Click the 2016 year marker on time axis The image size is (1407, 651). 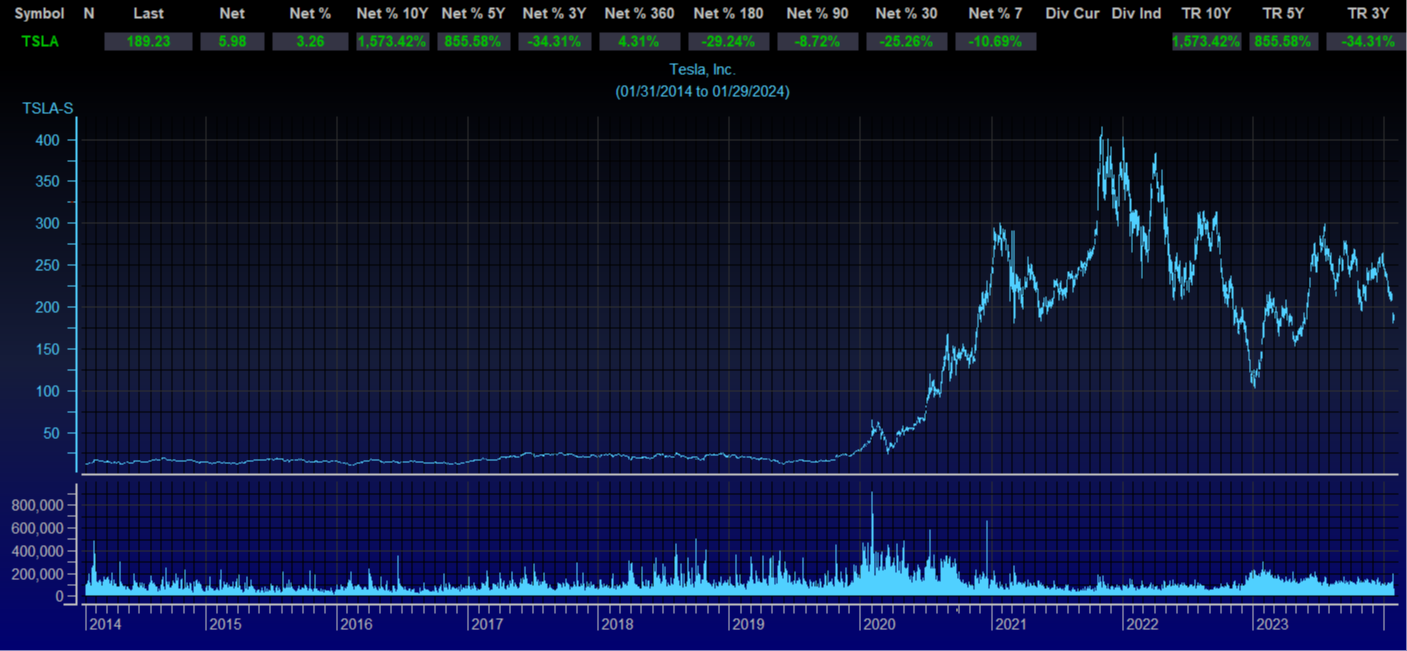click(357, 624)
